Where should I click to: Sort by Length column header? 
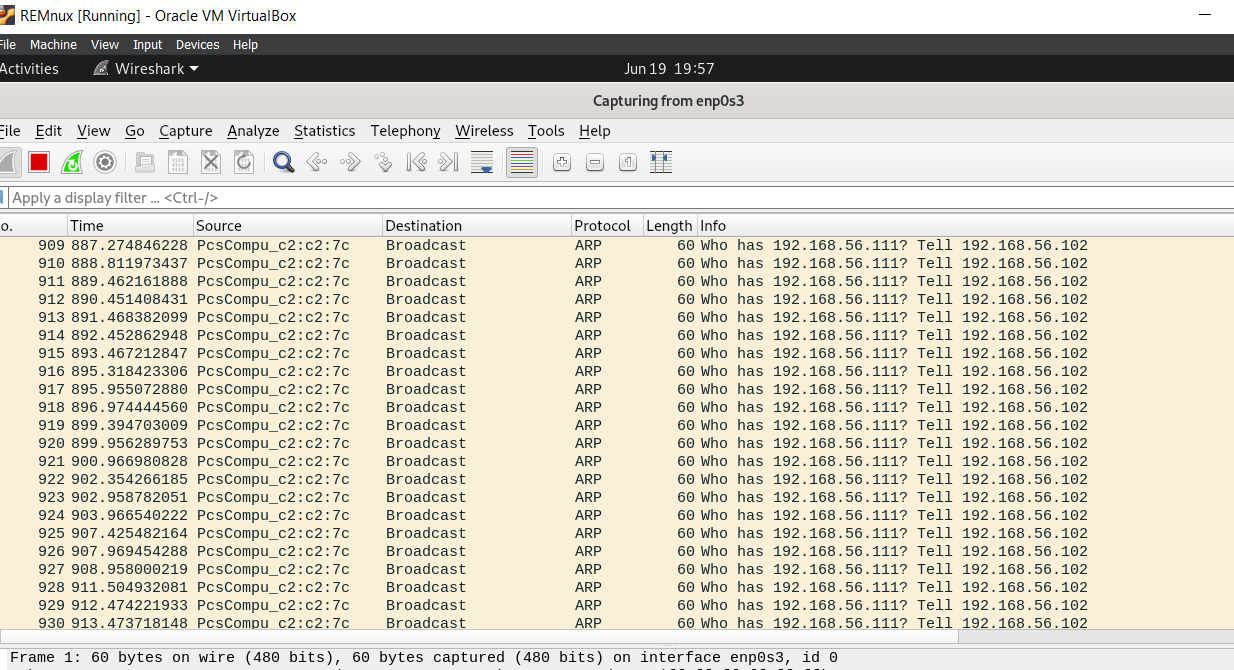[670, 225]
